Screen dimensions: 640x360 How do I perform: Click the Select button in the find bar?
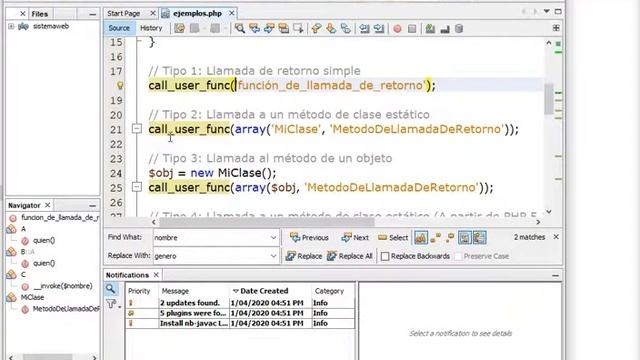point(393,238)
